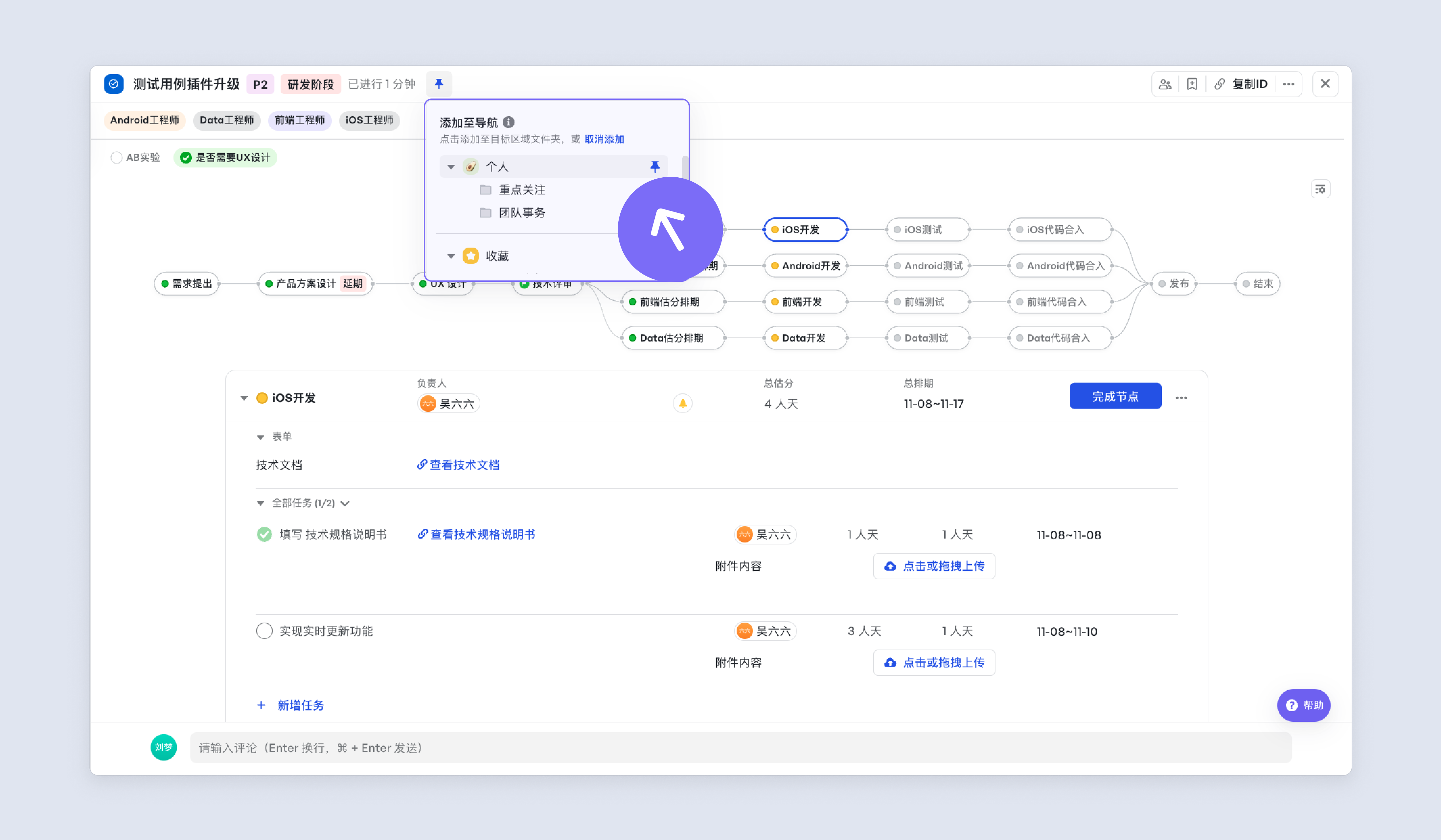This screenshot has height=840, width=1441.
Task: Select the iOS工程师 role tab
Action: [x=369, y=121]
